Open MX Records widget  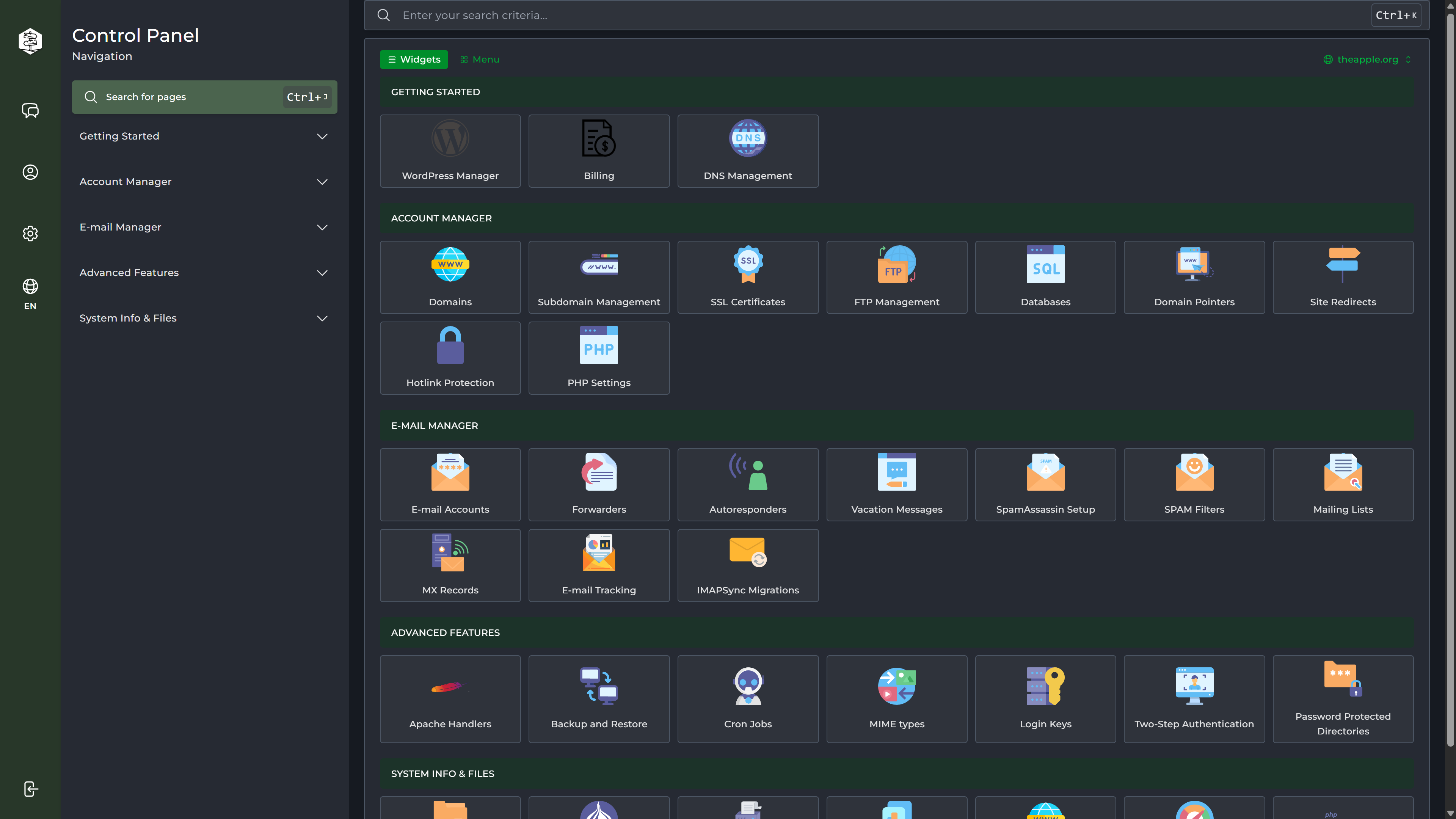click(450, 565)
